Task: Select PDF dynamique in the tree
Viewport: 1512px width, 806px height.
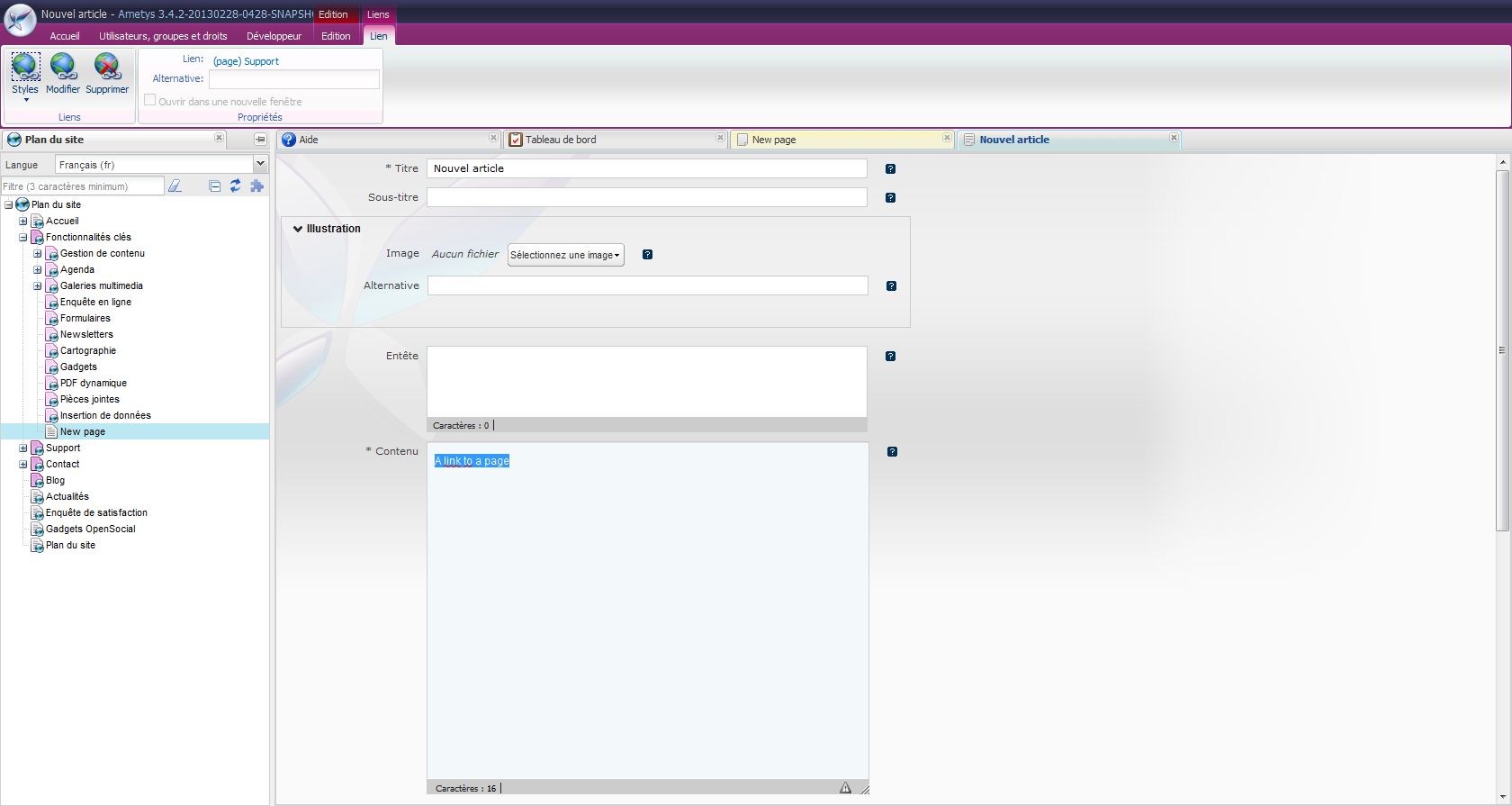Action: (94, 383)
